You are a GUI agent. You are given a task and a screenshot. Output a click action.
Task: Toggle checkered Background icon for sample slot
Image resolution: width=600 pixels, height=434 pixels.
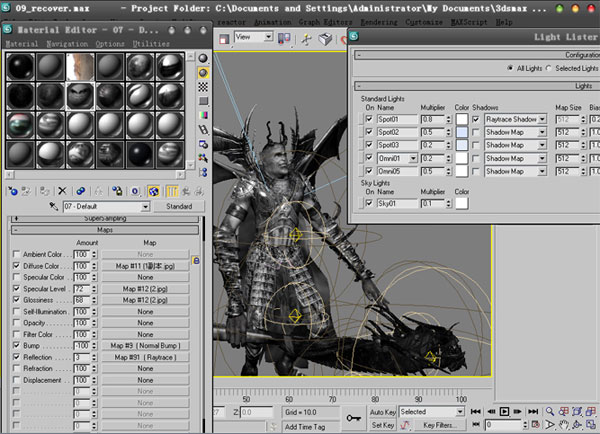[x=204, y=87]
